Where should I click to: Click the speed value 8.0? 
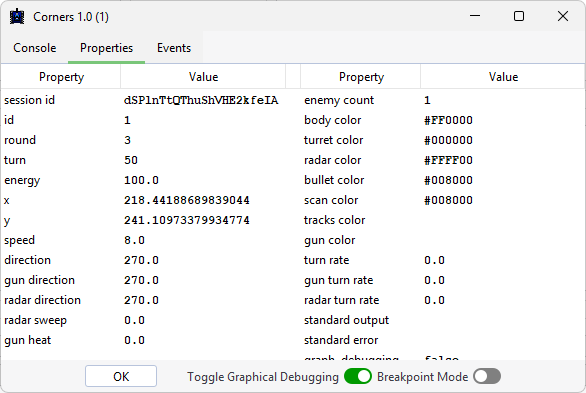(134, 240)
